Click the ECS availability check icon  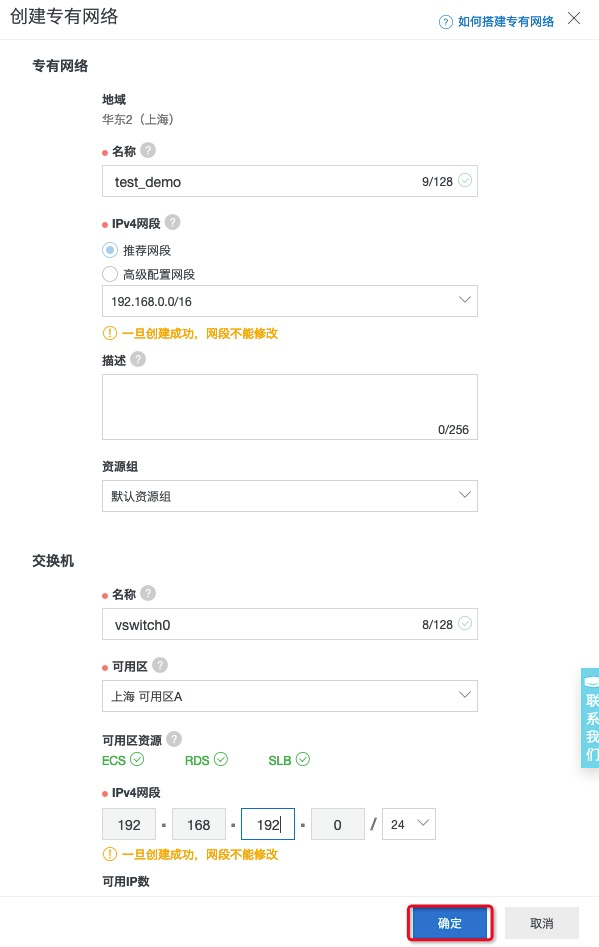(138, 759)
